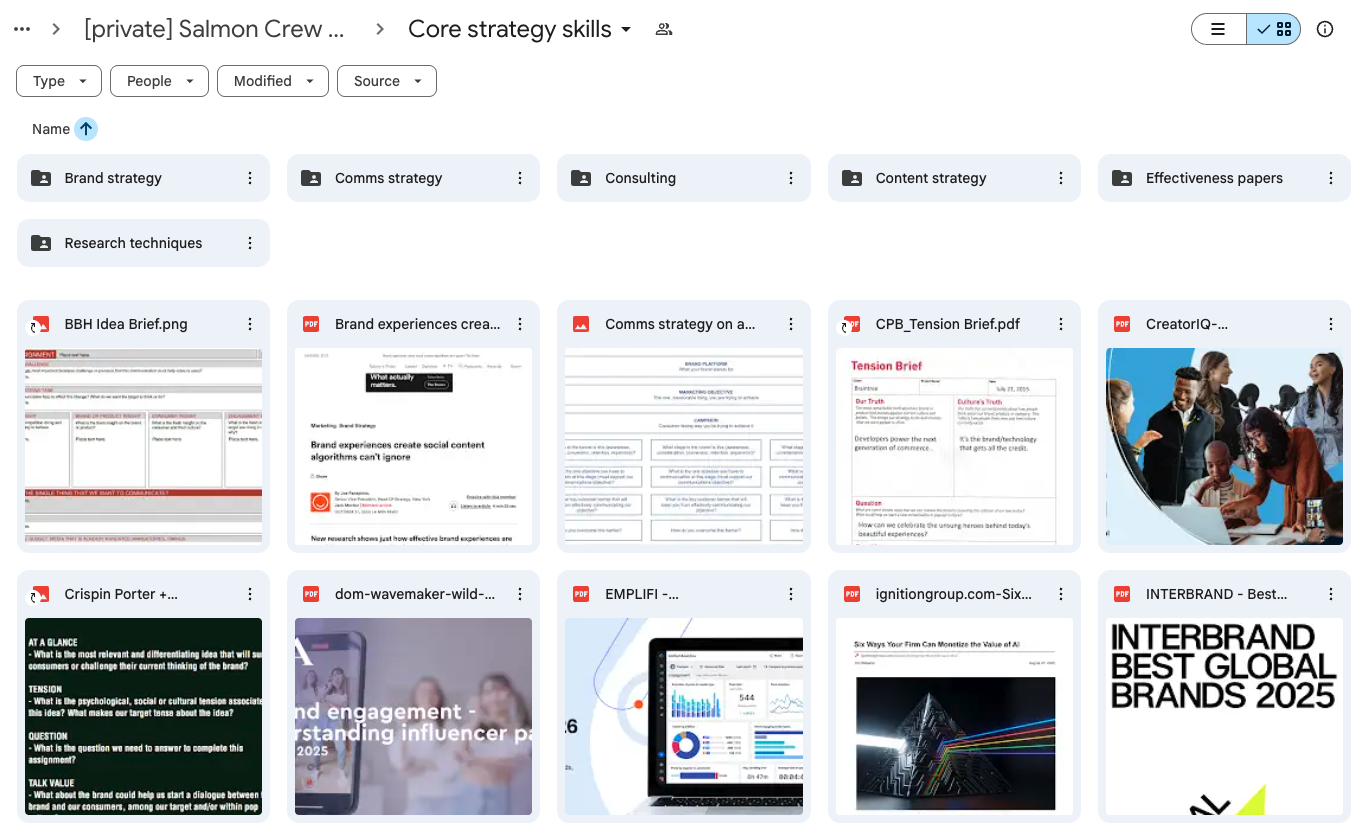Open more actions for Research techniques folder

tap(250, 243)
